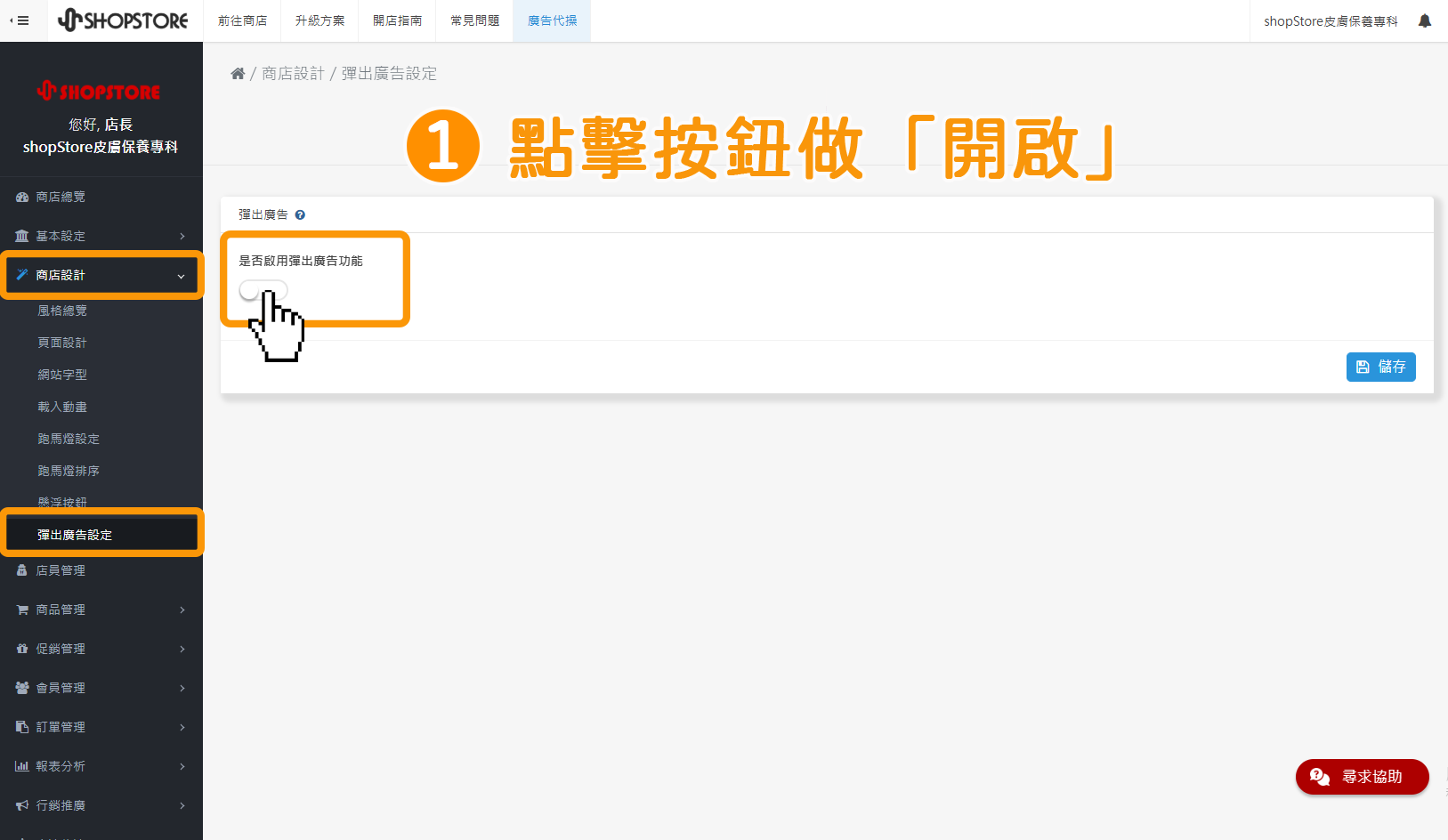Open 頁面設計 in the sidebar
This screenshot has height=840, width=1448.
pos(62,343)
